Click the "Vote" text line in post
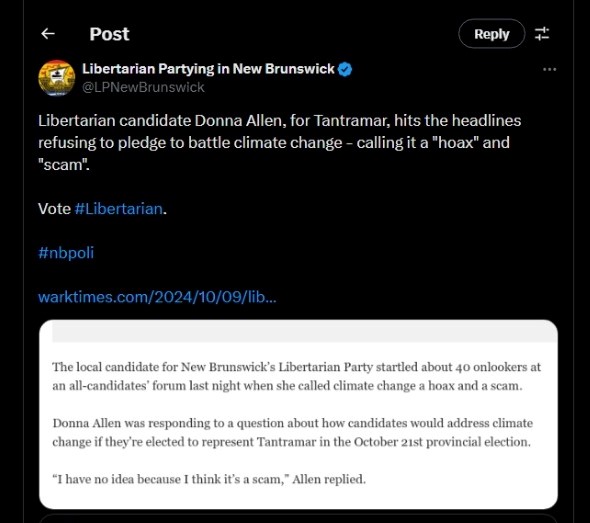The height and width of the screenshot is (523, 590). click(x=102, y=209)
